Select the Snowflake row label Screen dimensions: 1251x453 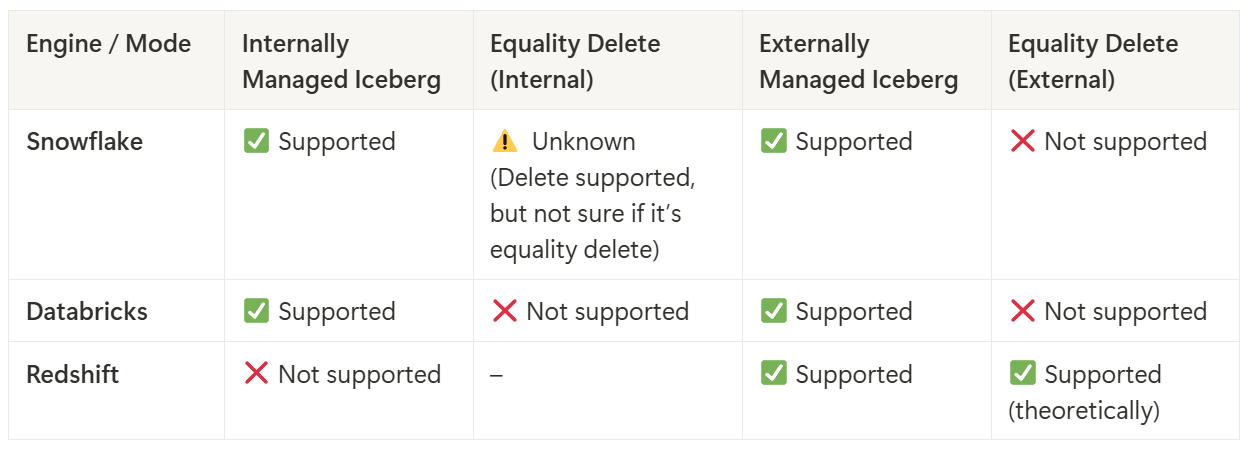(x=84, y=141)
